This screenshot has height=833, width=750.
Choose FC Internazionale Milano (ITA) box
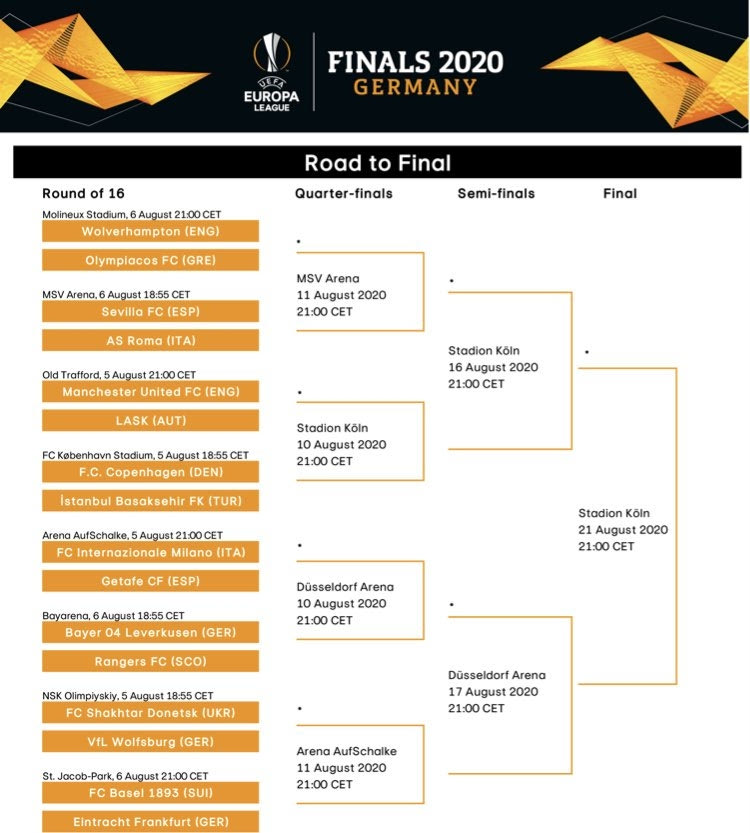click(x=150, y=552)
